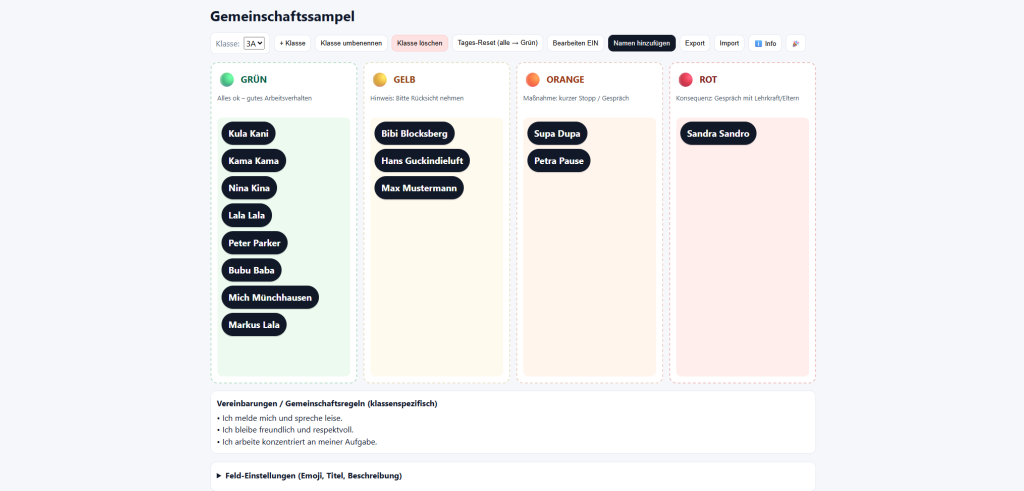The width and height of the screenshot is (1024, 491).
Task: Run Tages-Reset (alle → Grün)
Action: point(497,43)
